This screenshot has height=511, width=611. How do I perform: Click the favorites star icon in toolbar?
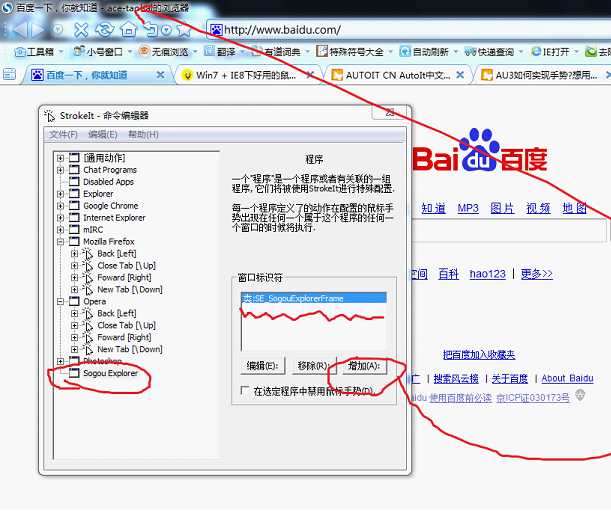point(184,30)
